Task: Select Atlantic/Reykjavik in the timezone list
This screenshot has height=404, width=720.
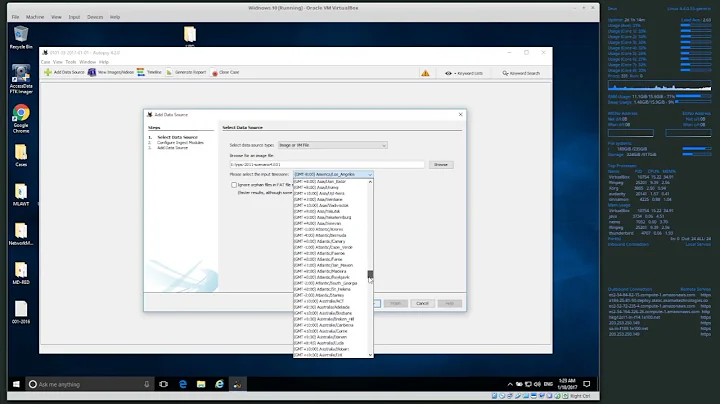Action: tap(330, 277)
